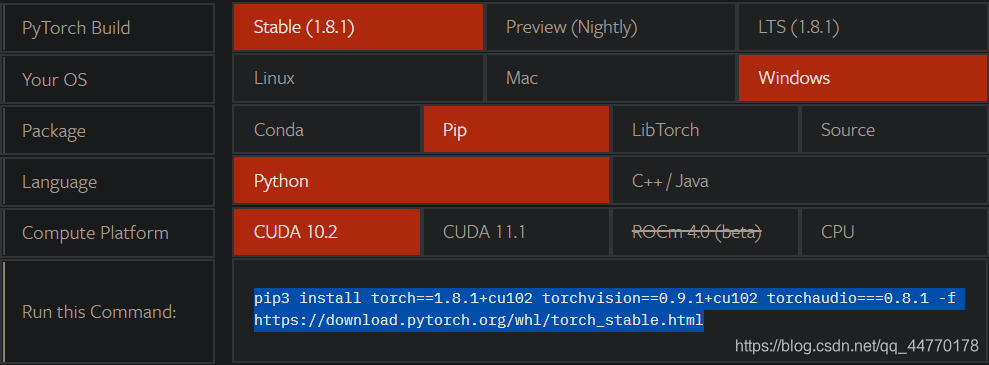This screenshot has height=365, width=989.
Task: Select the Conda package option
Action: pos(326,130)
